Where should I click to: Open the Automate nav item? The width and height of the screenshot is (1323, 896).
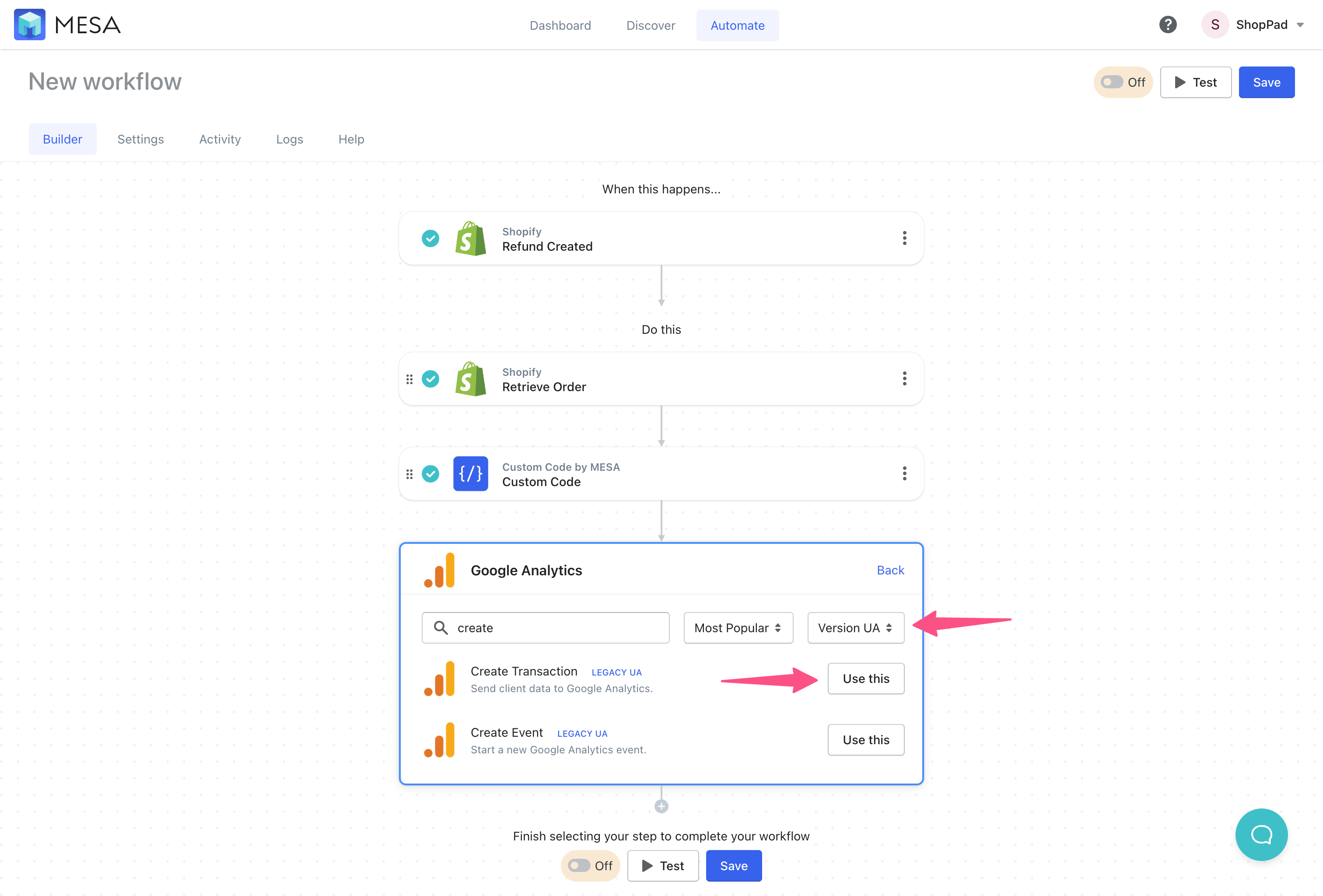point(737,25)
